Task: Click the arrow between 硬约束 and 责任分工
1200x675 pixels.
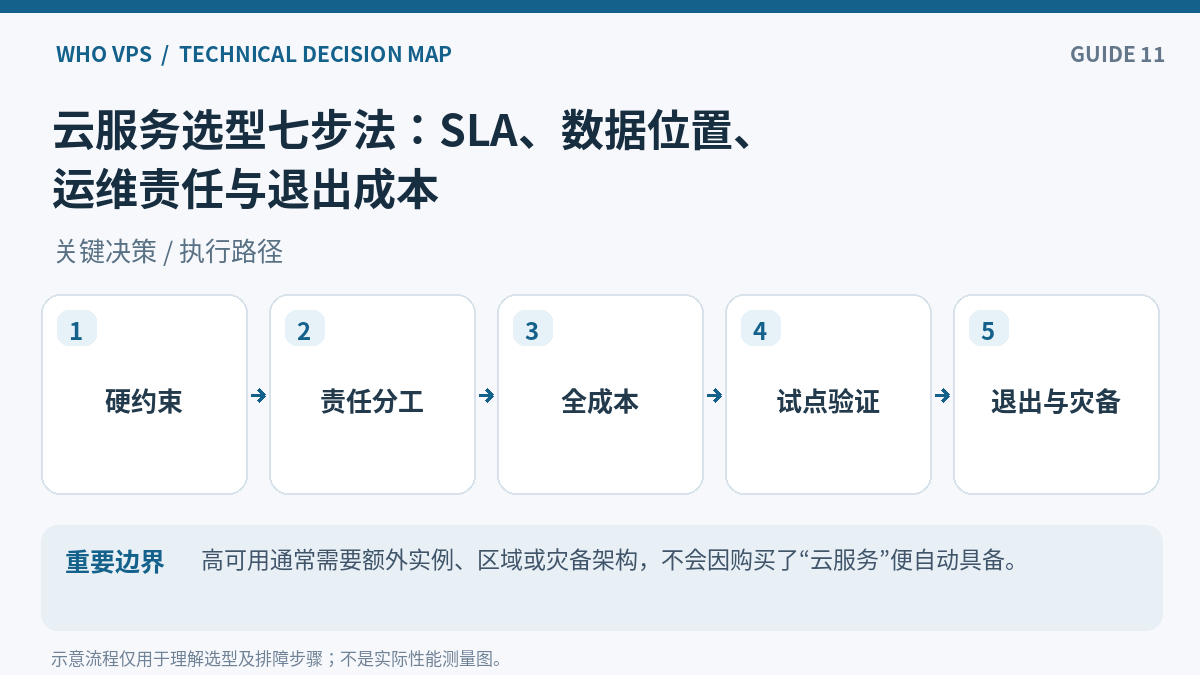Action: pos(259,395)
